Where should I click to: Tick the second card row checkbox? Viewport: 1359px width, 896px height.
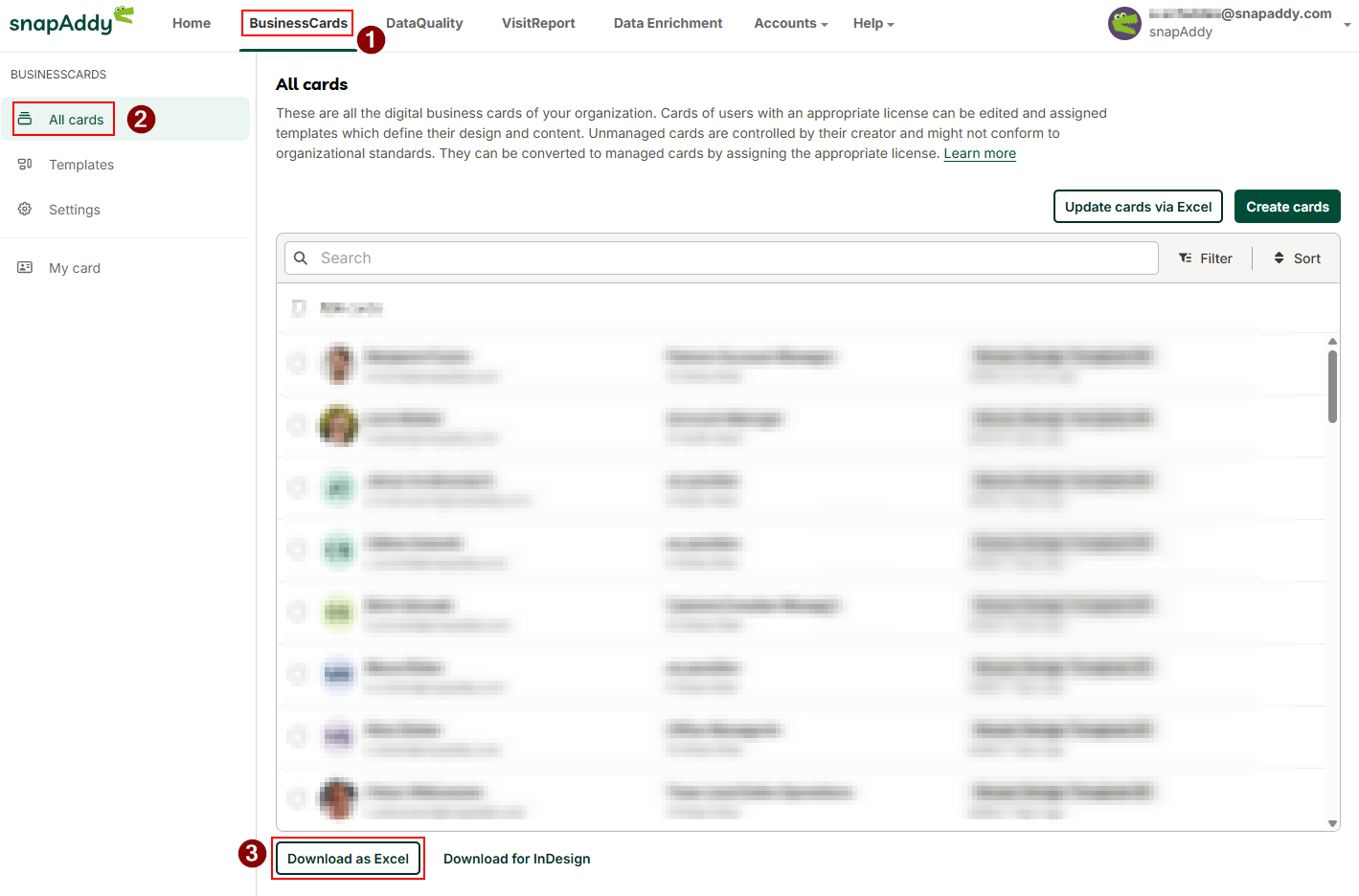coord(297,424)
